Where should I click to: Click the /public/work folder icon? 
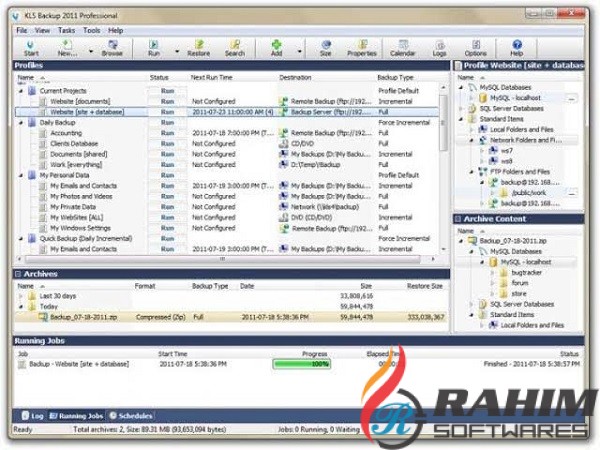504,192
